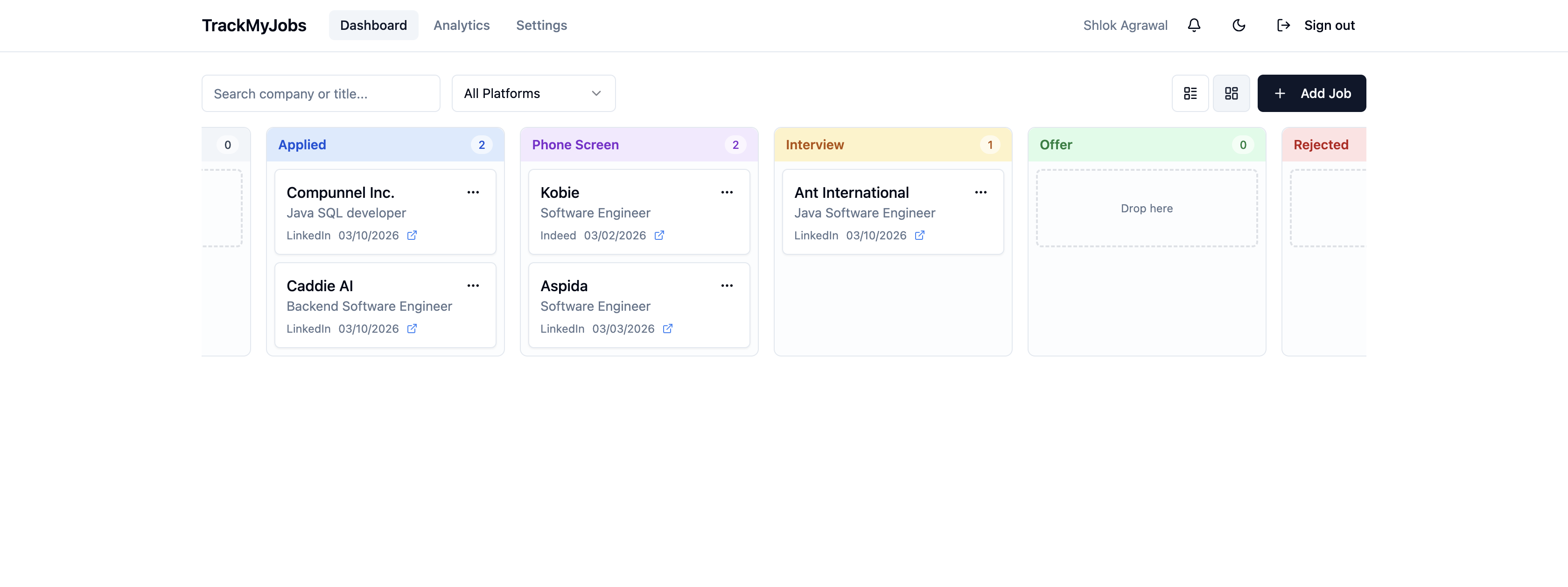Switch to list view layout
Image resolution: width=1568 pixels, height=587 pixels.
1190,93
